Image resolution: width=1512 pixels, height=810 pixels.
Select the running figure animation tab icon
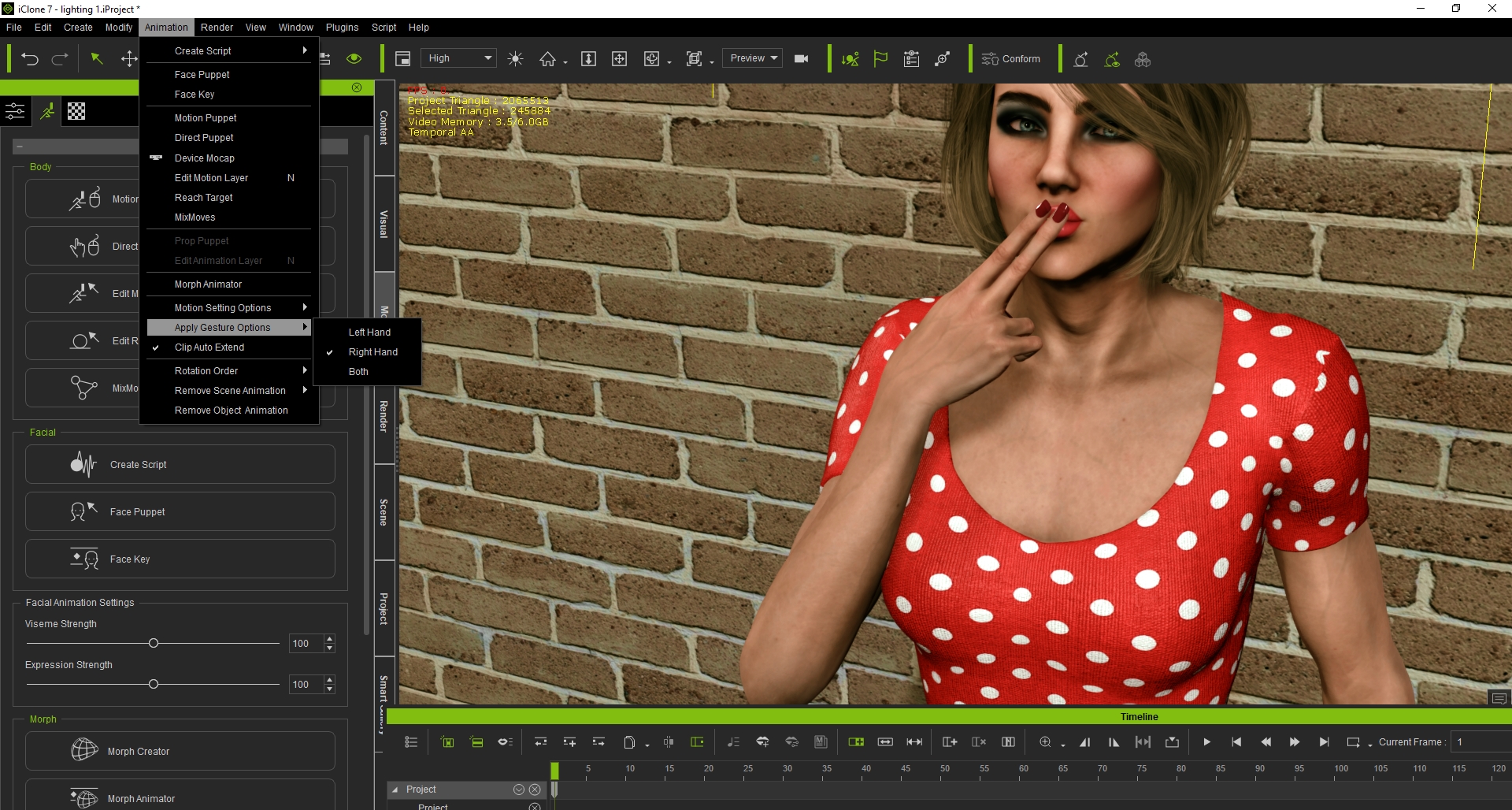[48, 111]
